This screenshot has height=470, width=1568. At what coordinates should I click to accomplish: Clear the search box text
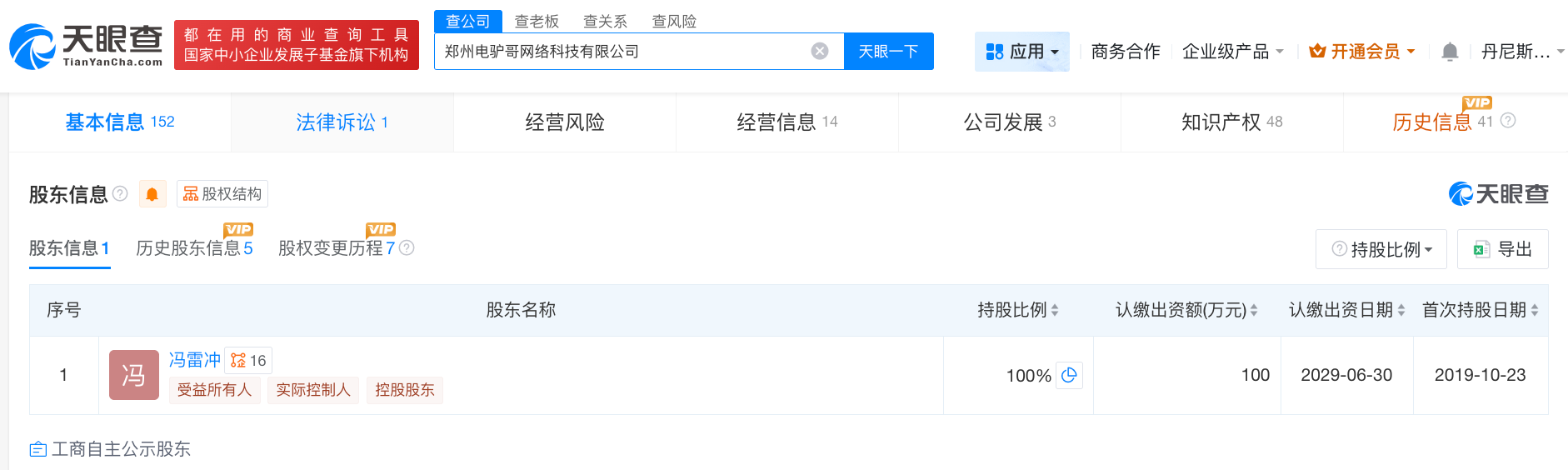pos(820,52)
